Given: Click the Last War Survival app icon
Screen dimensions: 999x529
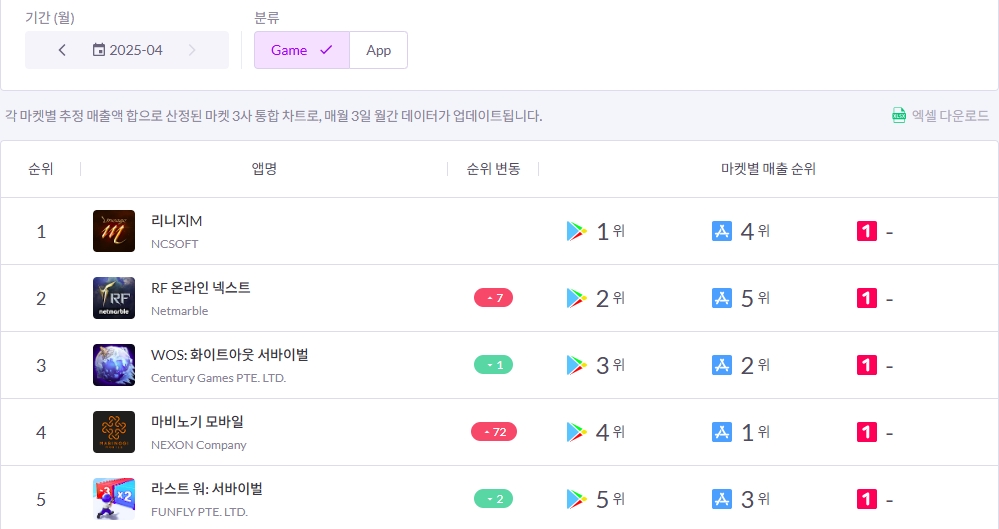Looking at the screenshot, I should 113,499.
